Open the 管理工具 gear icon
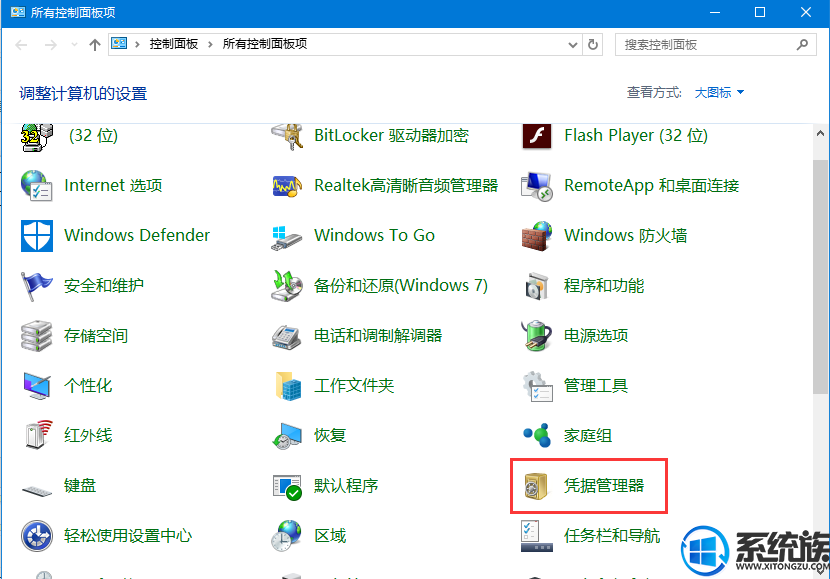This screenshot has width=830, height=579. point(537,386)
